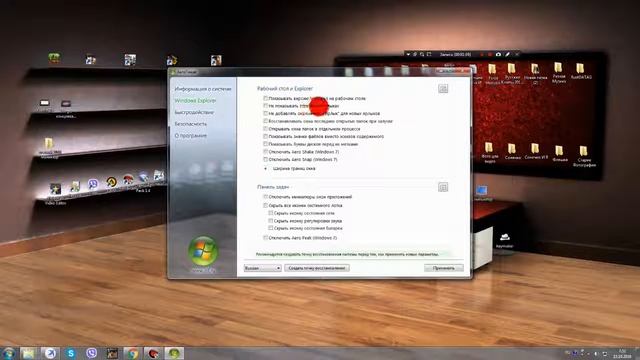640x360 pixels.
Task: Toggle 'Показывать буквы дисков перед их метками'
Action: click(x=266, y=144)
